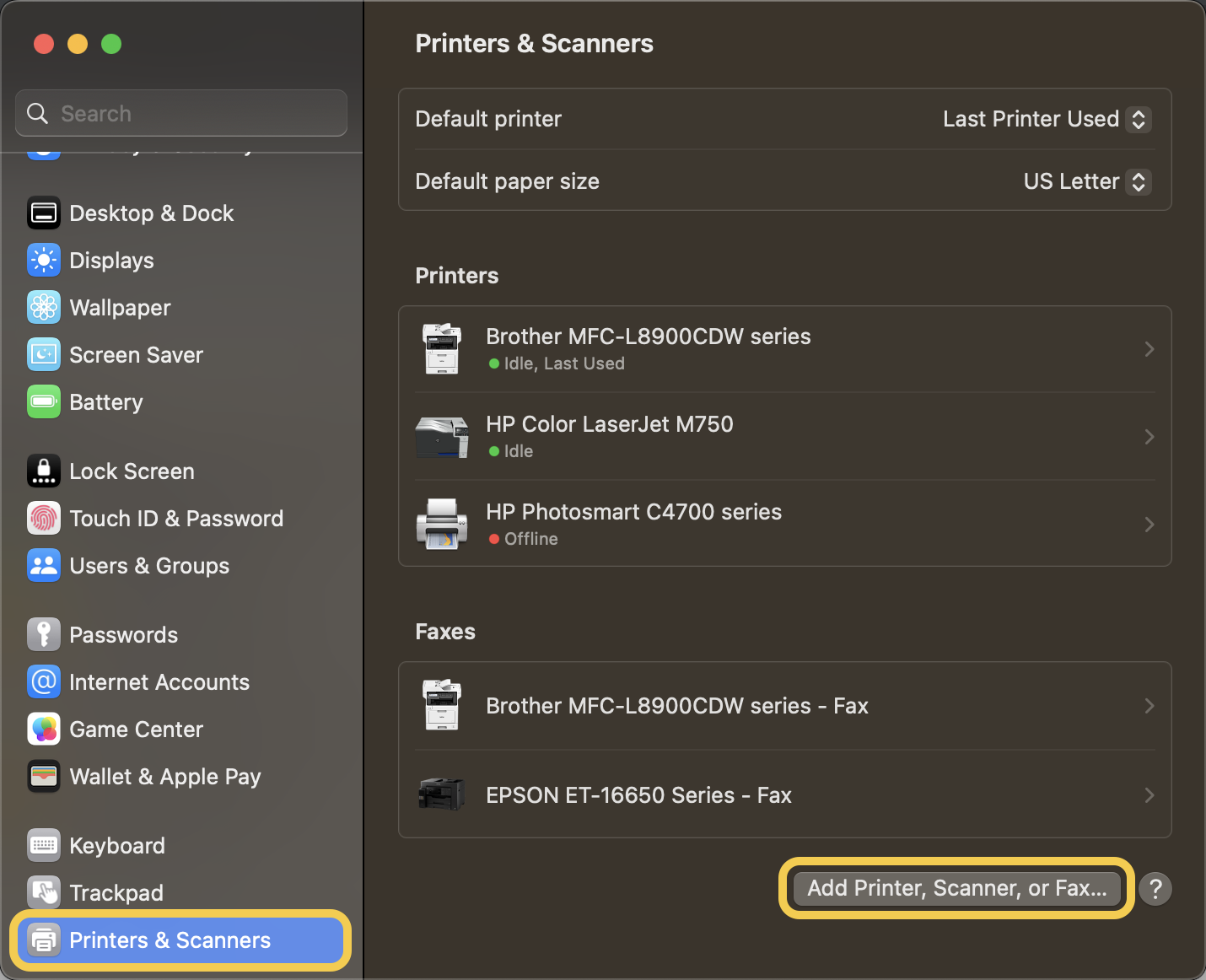The image size is (1206, 980).
Task: Switch to Lock Screen settings
Action: pyautogui.click(x=181, y=471)
